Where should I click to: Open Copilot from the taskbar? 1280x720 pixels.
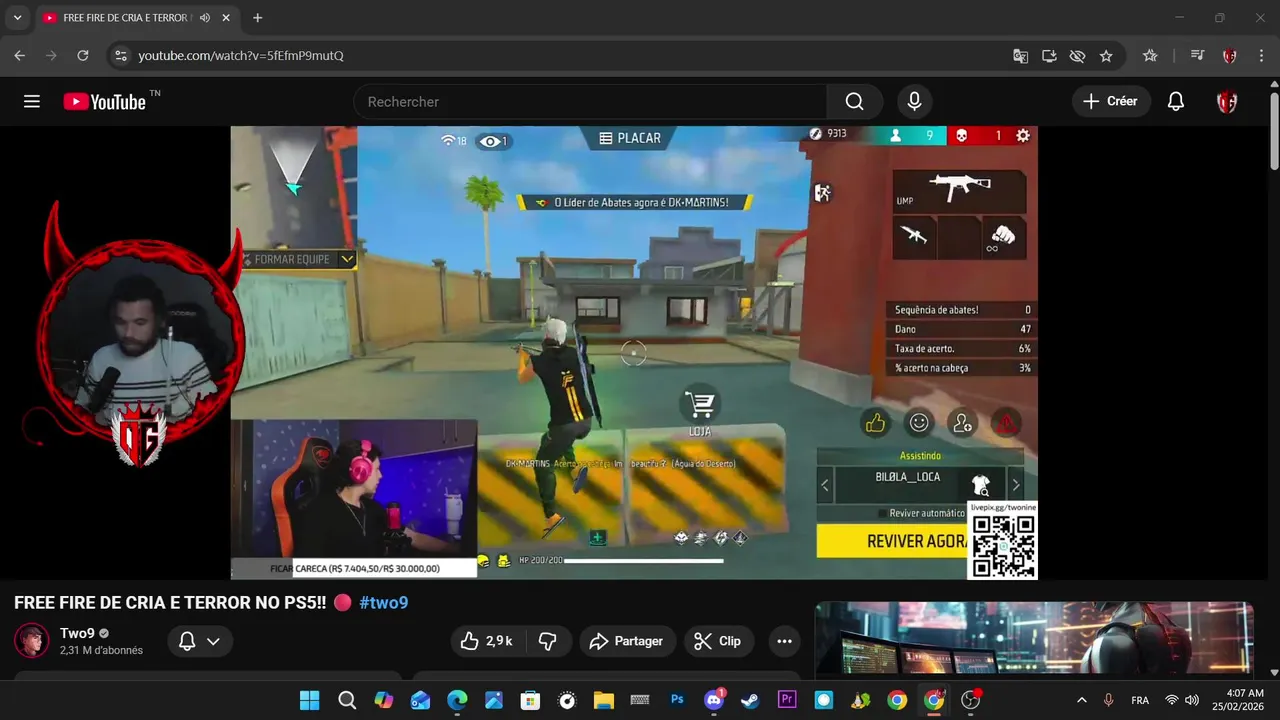tap(384, 700)
